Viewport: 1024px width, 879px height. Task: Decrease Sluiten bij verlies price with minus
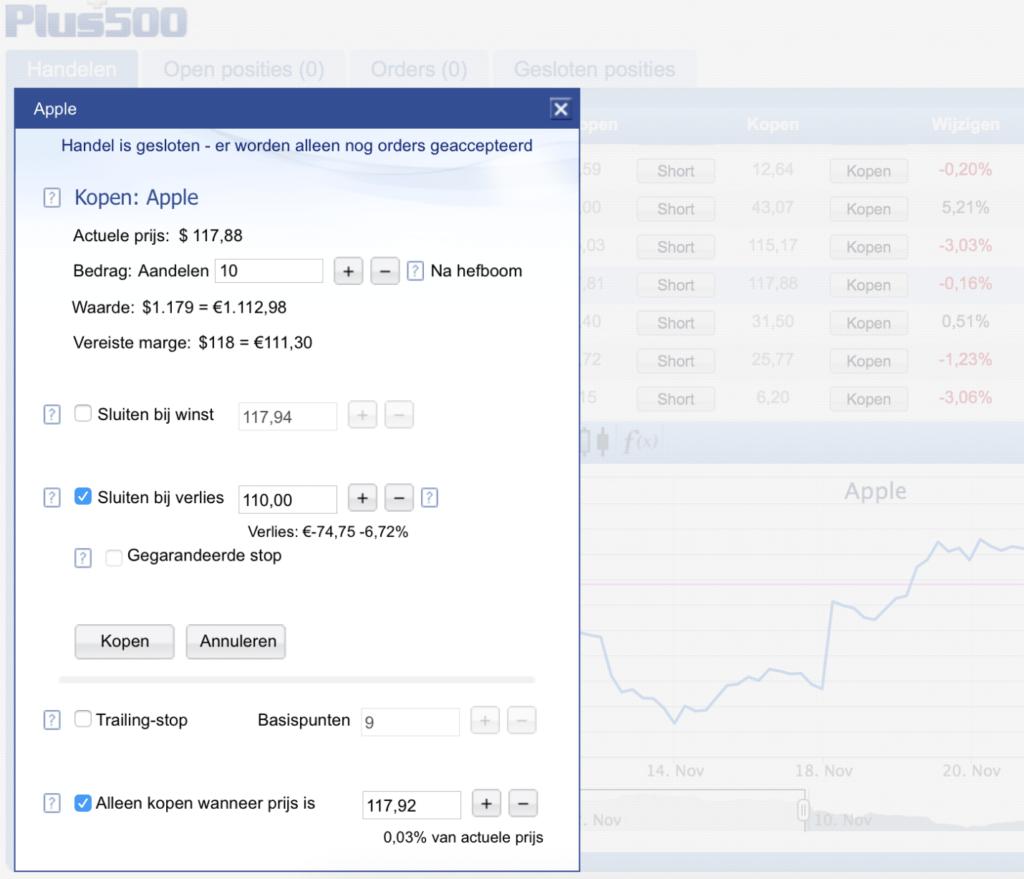pos(399,498)
